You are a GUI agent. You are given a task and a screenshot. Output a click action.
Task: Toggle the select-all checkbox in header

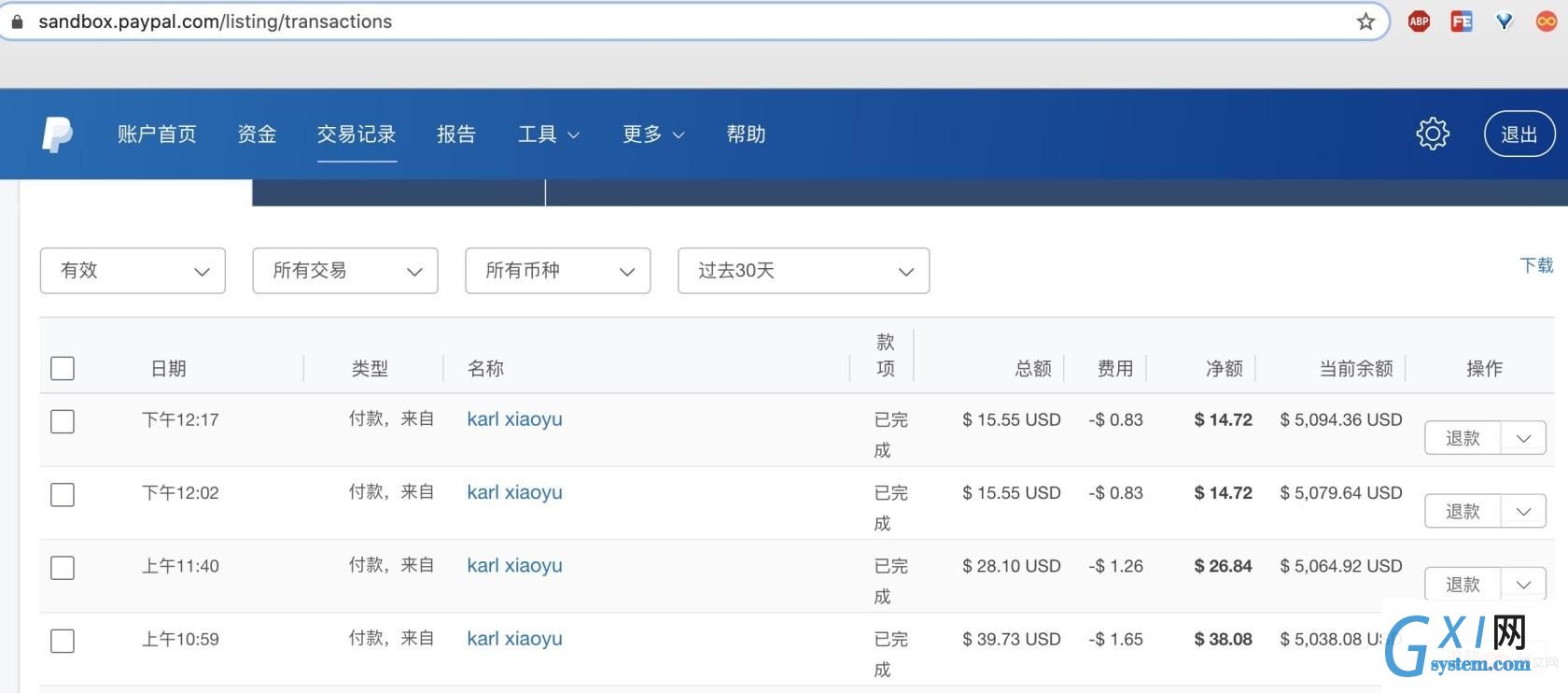tap(63, 368)
